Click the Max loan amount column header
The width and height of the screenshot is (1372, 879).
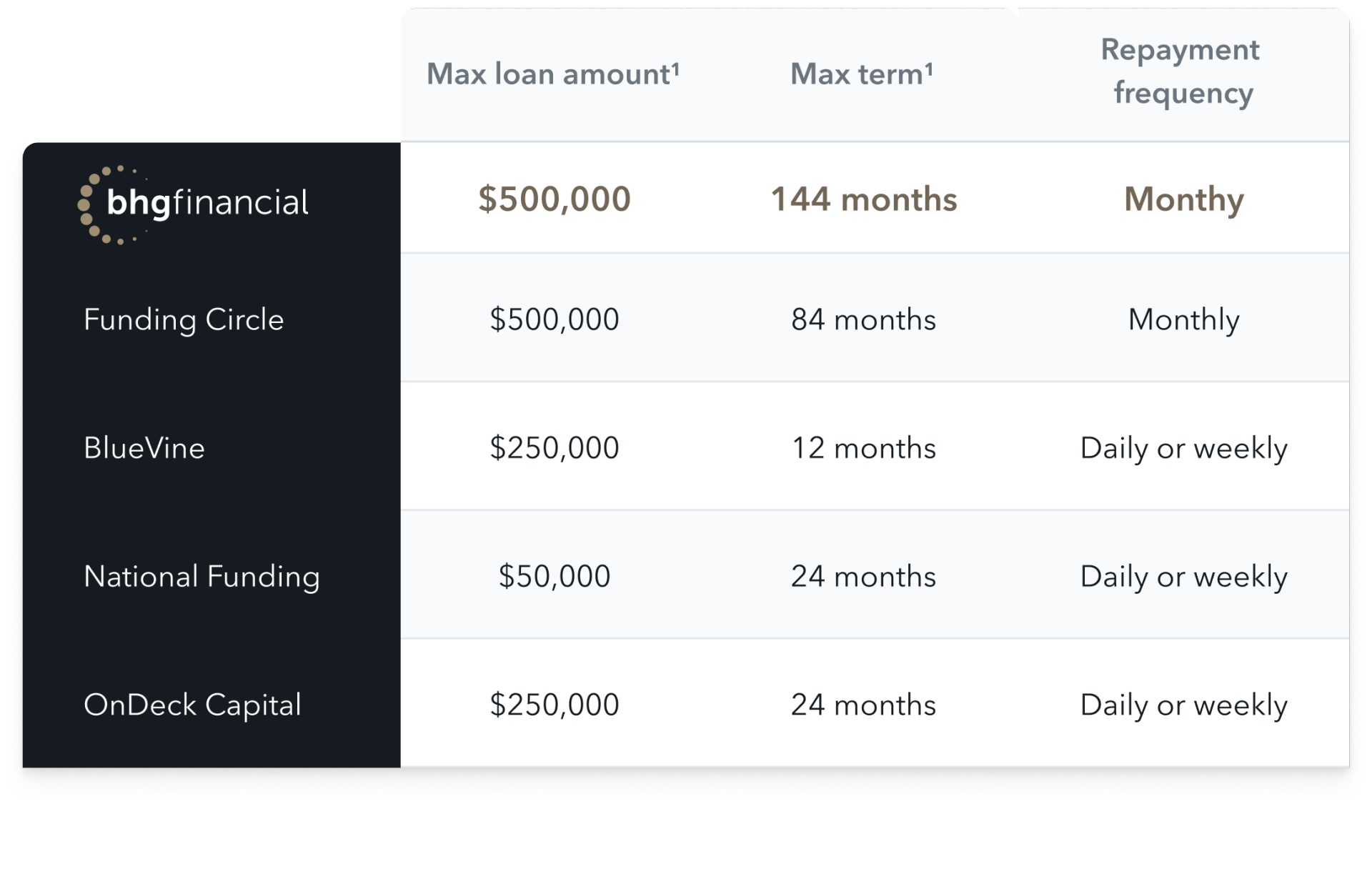click(x=553, y=74)
